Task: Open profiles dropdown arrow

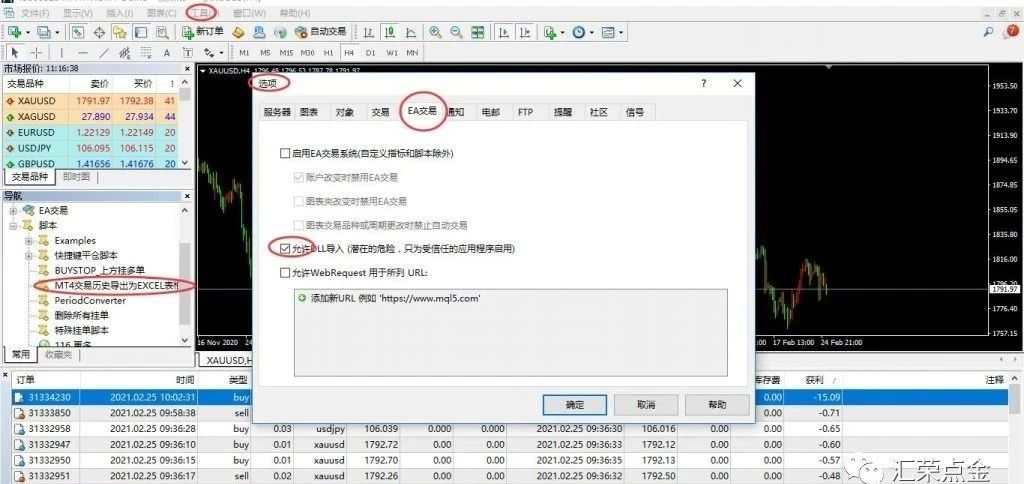Action: point(57,32)
